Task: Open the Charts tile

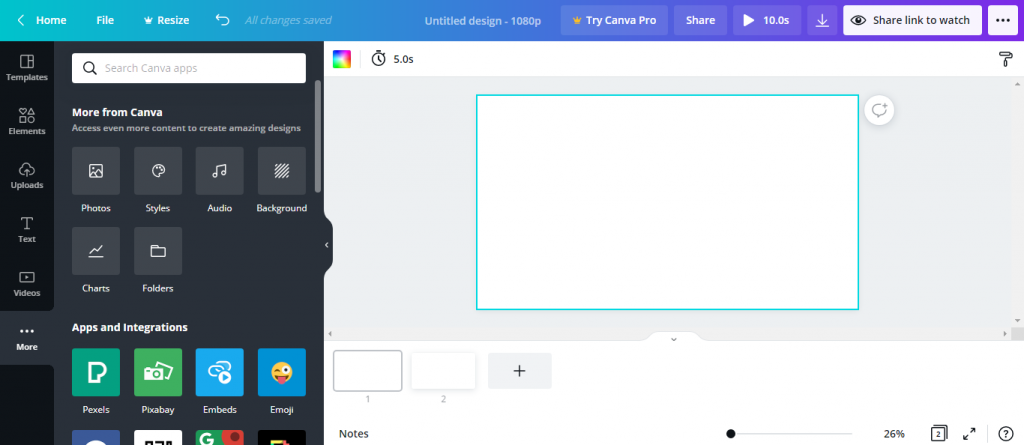Action: point(96,251)
